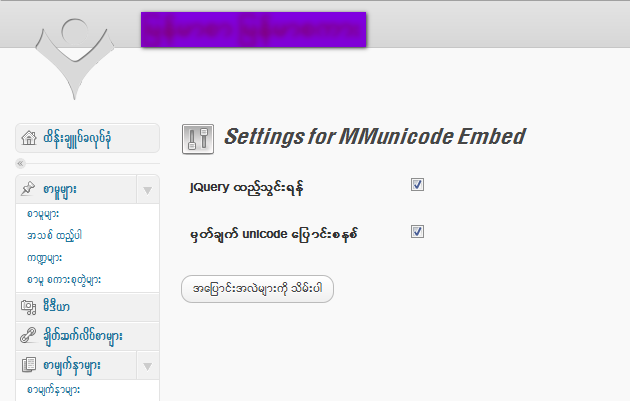The height and width of the screenshot is (401, 630).
Task: Click the Posts pushpin icon
Action: coord(28,188)
